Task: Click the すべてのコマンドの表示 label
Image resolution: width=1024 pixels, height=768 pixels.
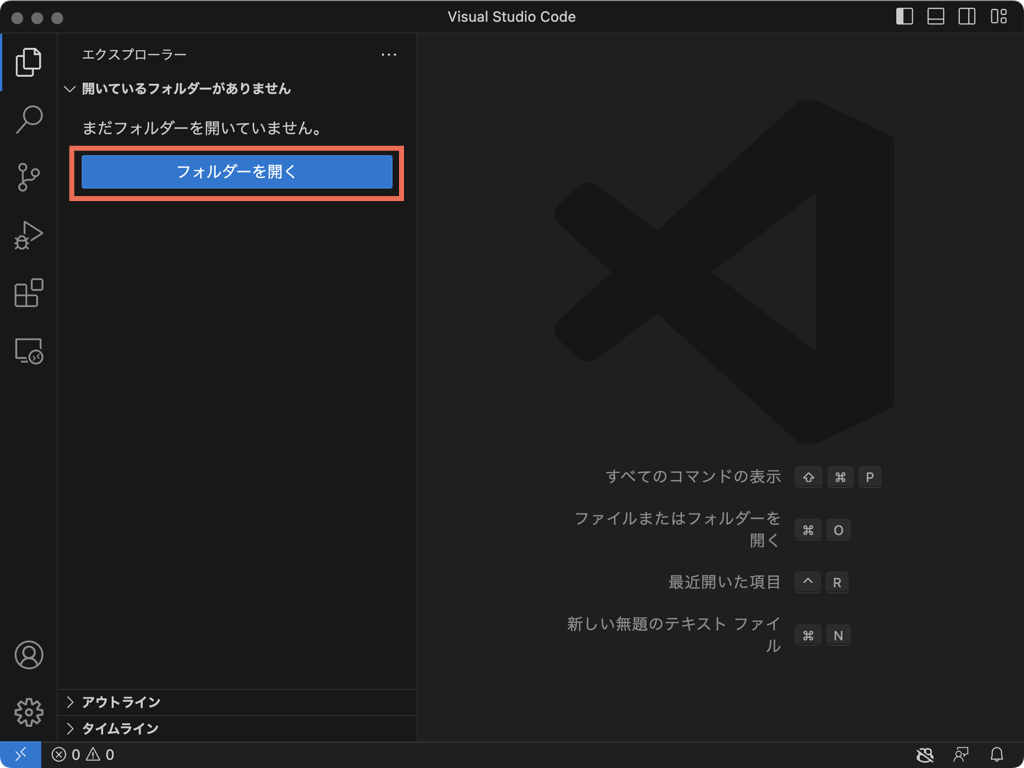Action: (694, 477)
